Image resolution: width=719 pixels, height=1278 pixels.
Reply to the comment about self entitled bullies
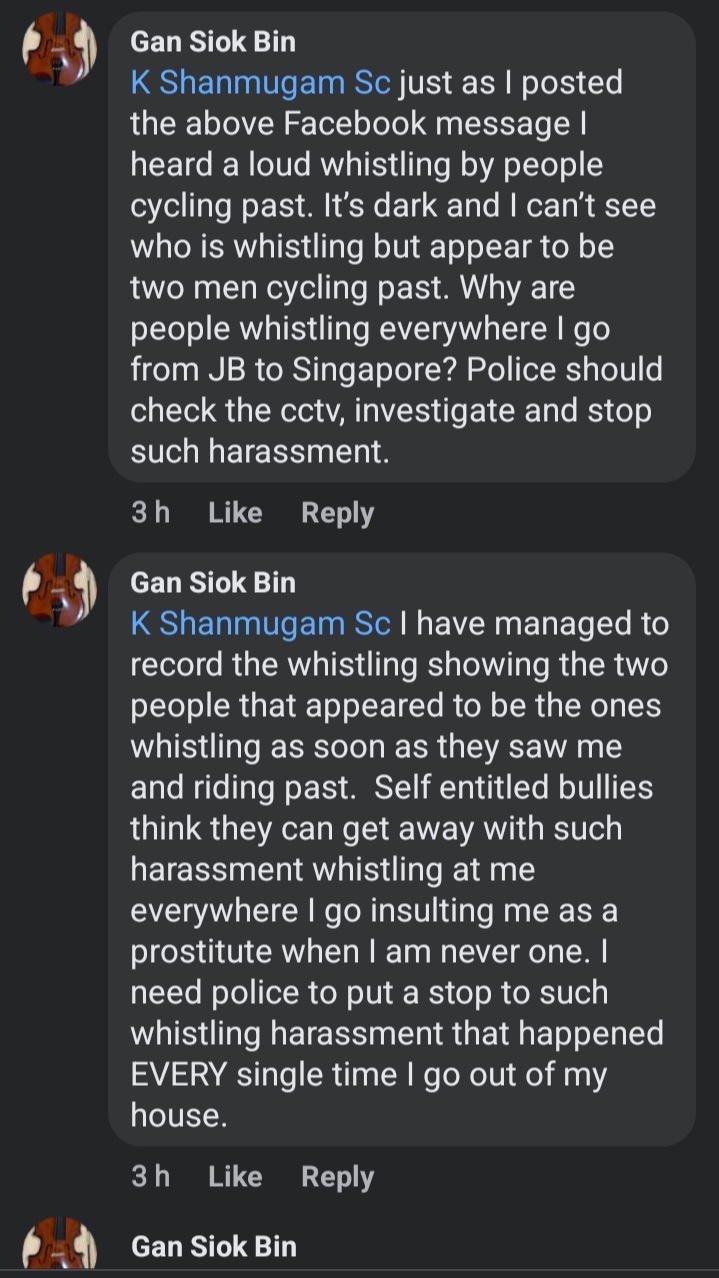tap(337, 1177)
